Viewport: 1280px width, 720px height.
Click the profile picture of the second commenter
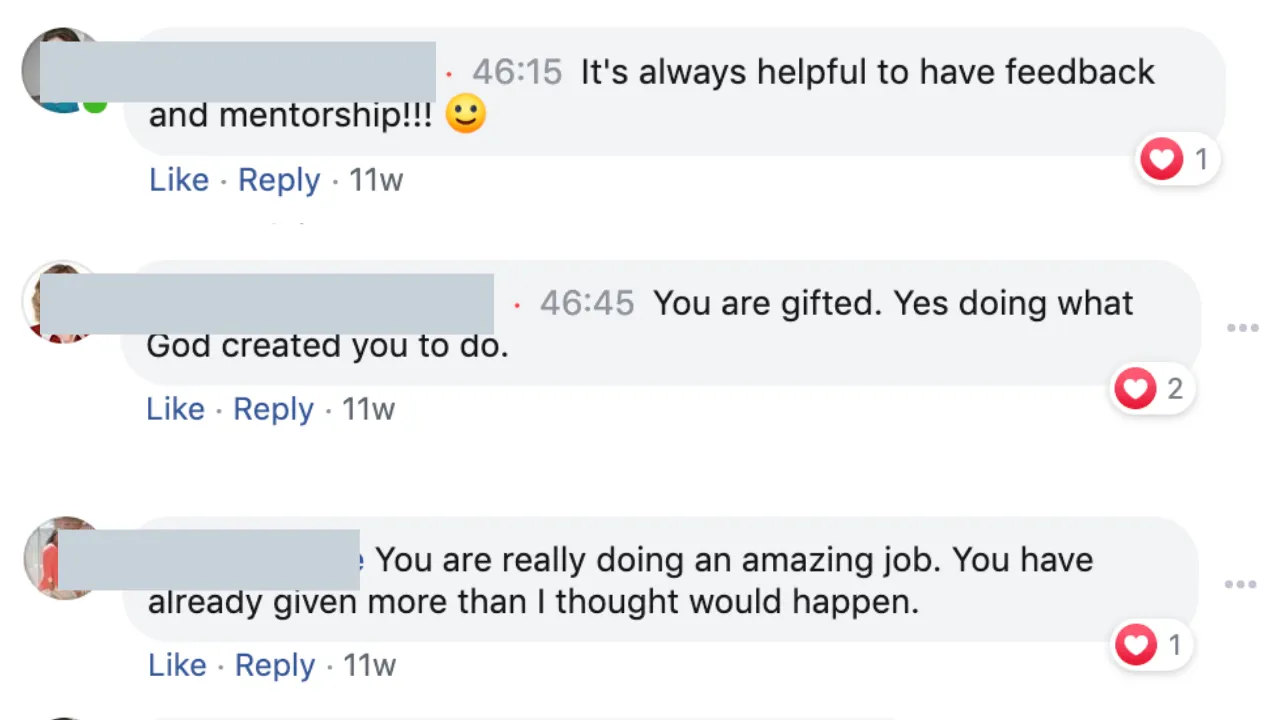[63, 302]
